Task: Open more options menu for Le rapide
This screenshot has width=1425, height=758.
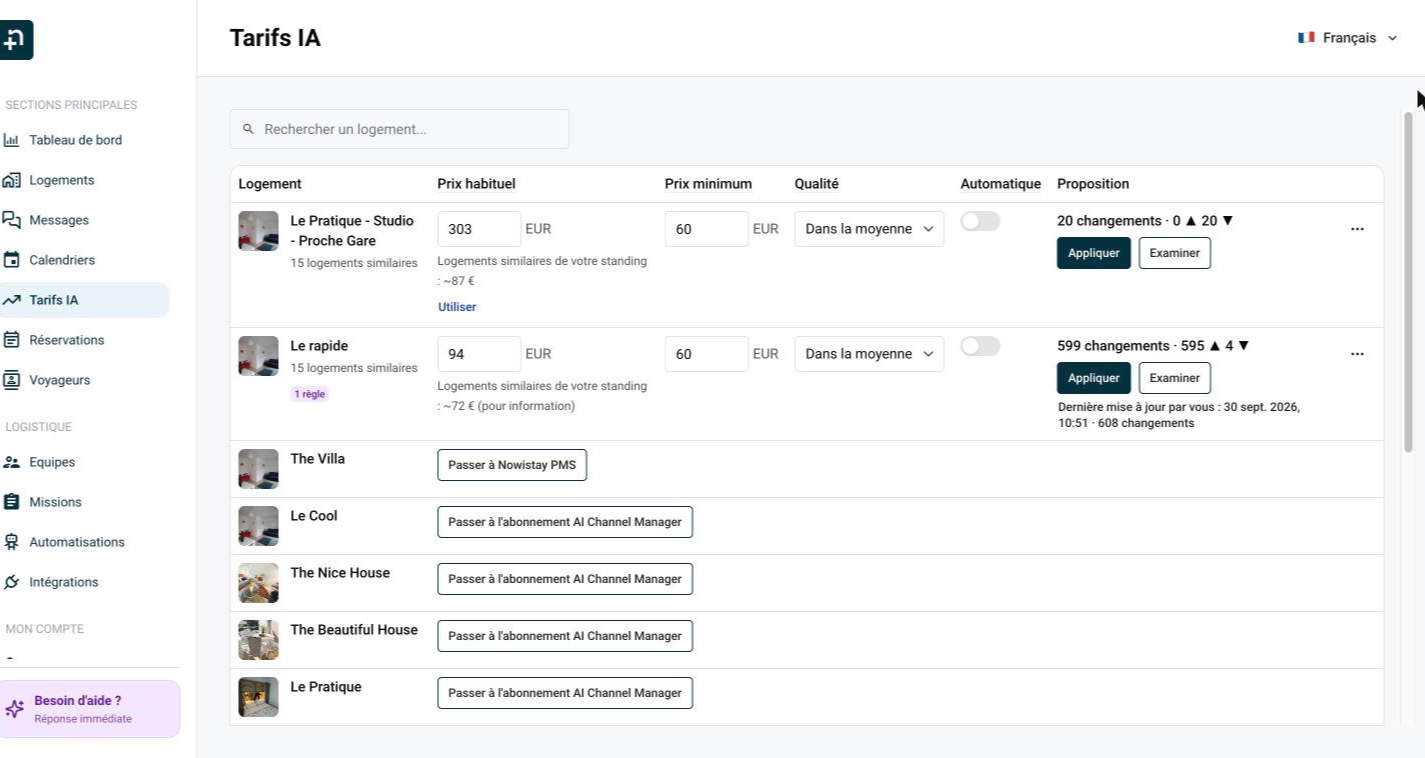Action: point(1357,354)
